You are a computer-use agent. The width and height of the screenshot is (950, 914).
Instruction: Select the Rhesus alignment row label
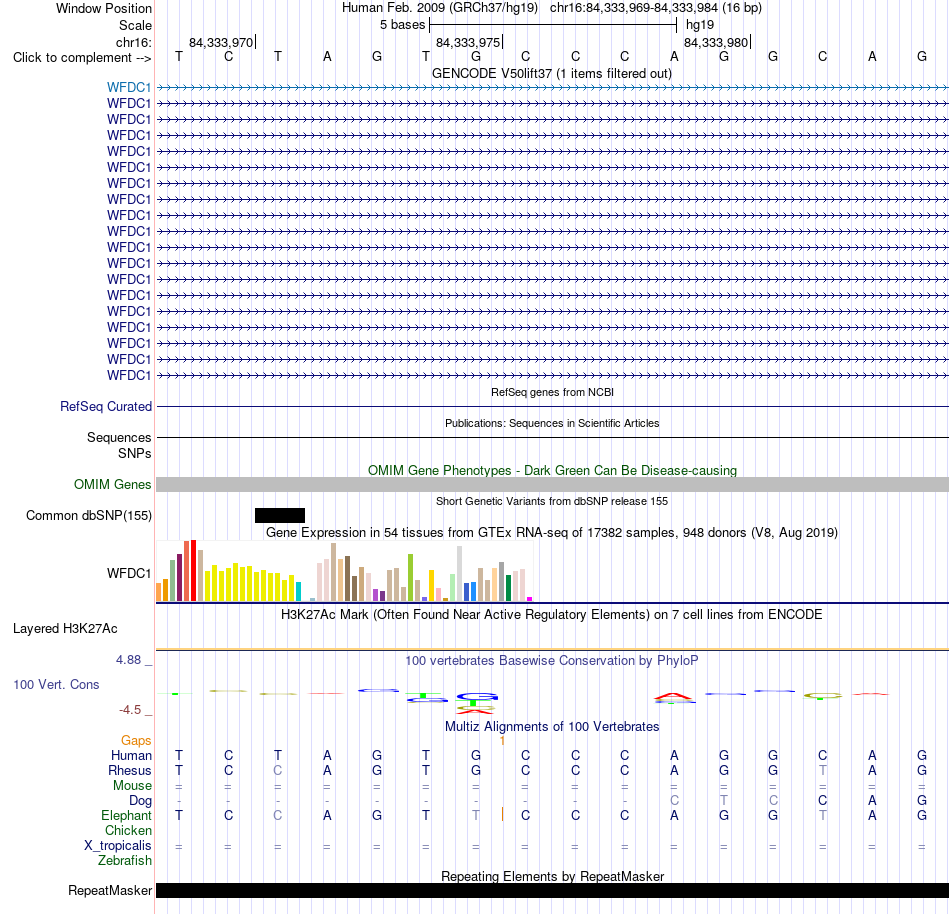[x=130, y=770]
